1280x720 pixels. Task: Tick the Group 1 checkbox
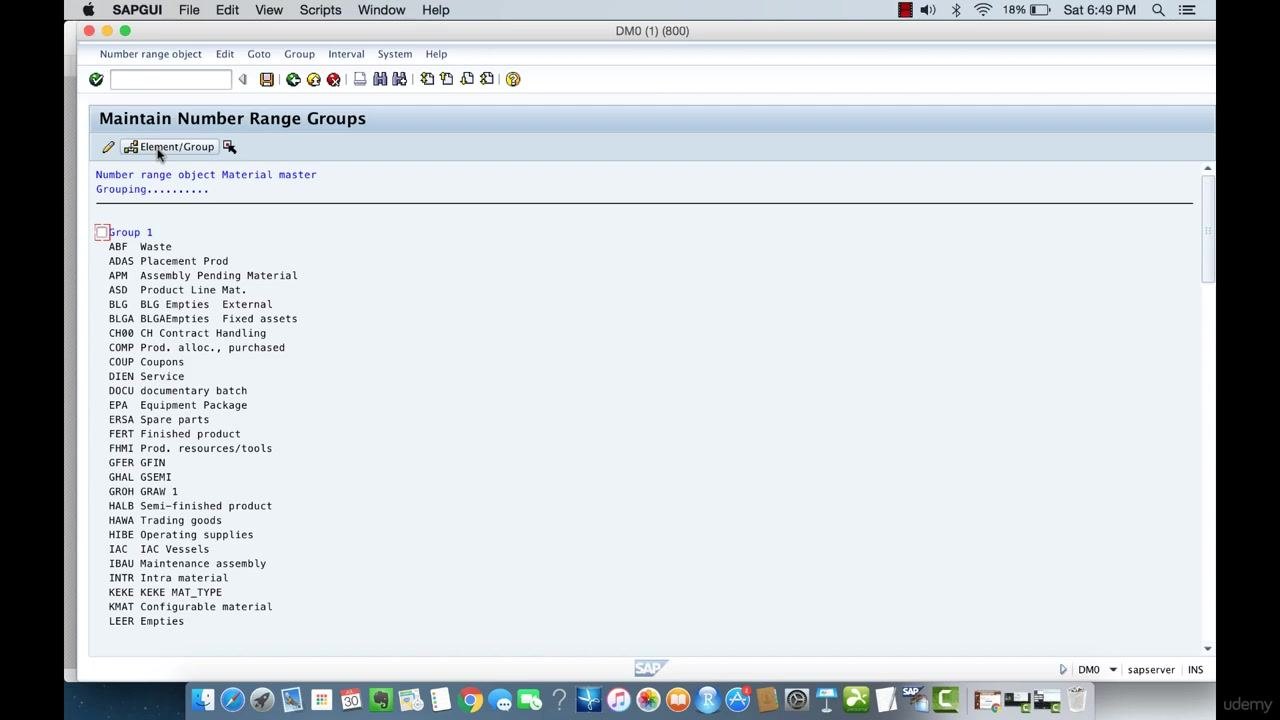(x=102, y=232)
